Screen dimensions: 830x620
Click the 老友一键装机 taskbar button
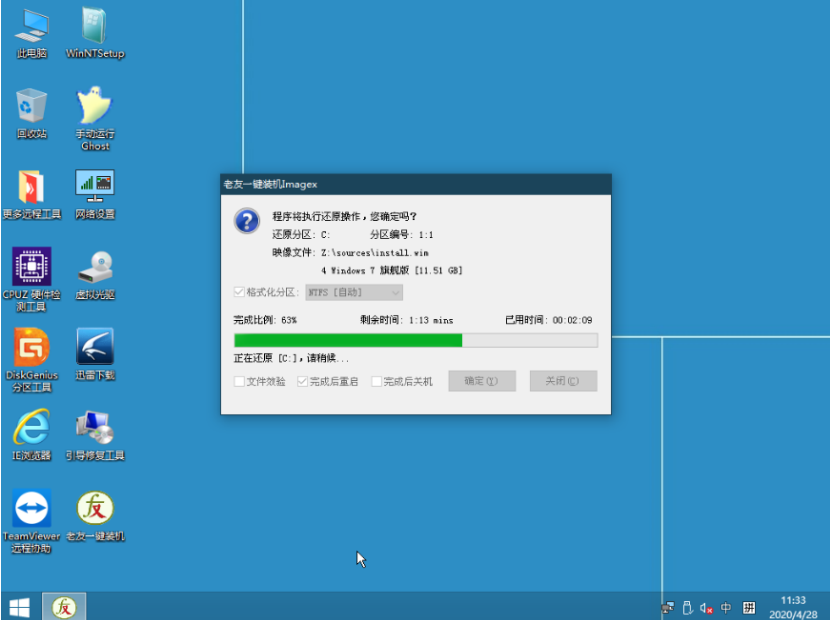(64, 607)
